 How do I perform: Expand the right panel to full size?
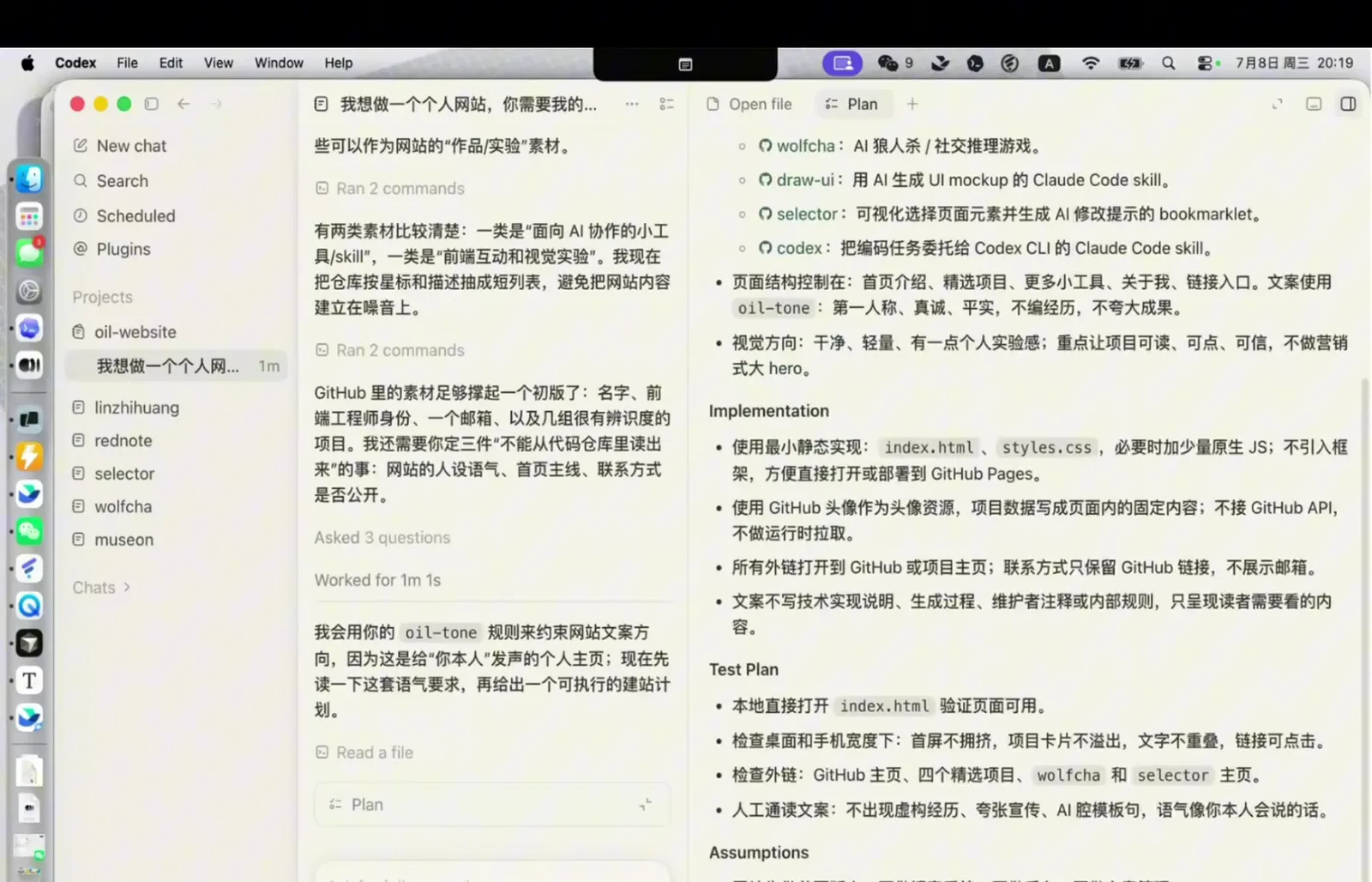1278,104
